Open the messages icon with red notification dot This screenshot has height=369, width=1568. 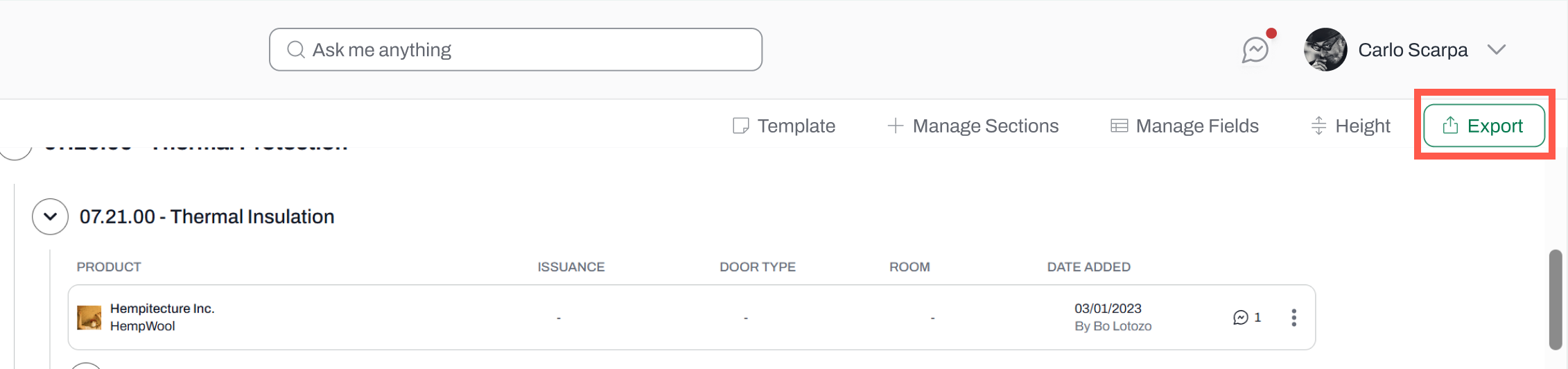pos(1255,50)
